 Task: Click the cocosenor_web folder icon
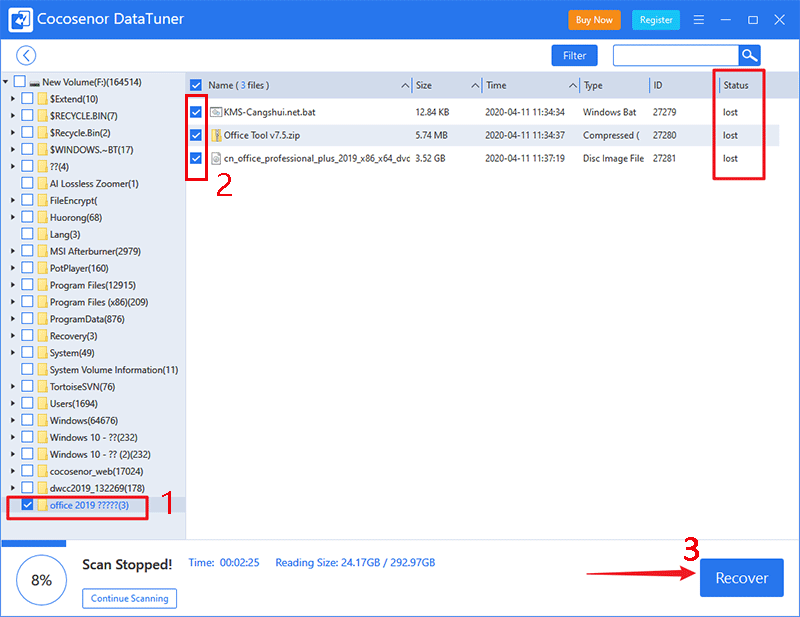click(x=42, y=471)
